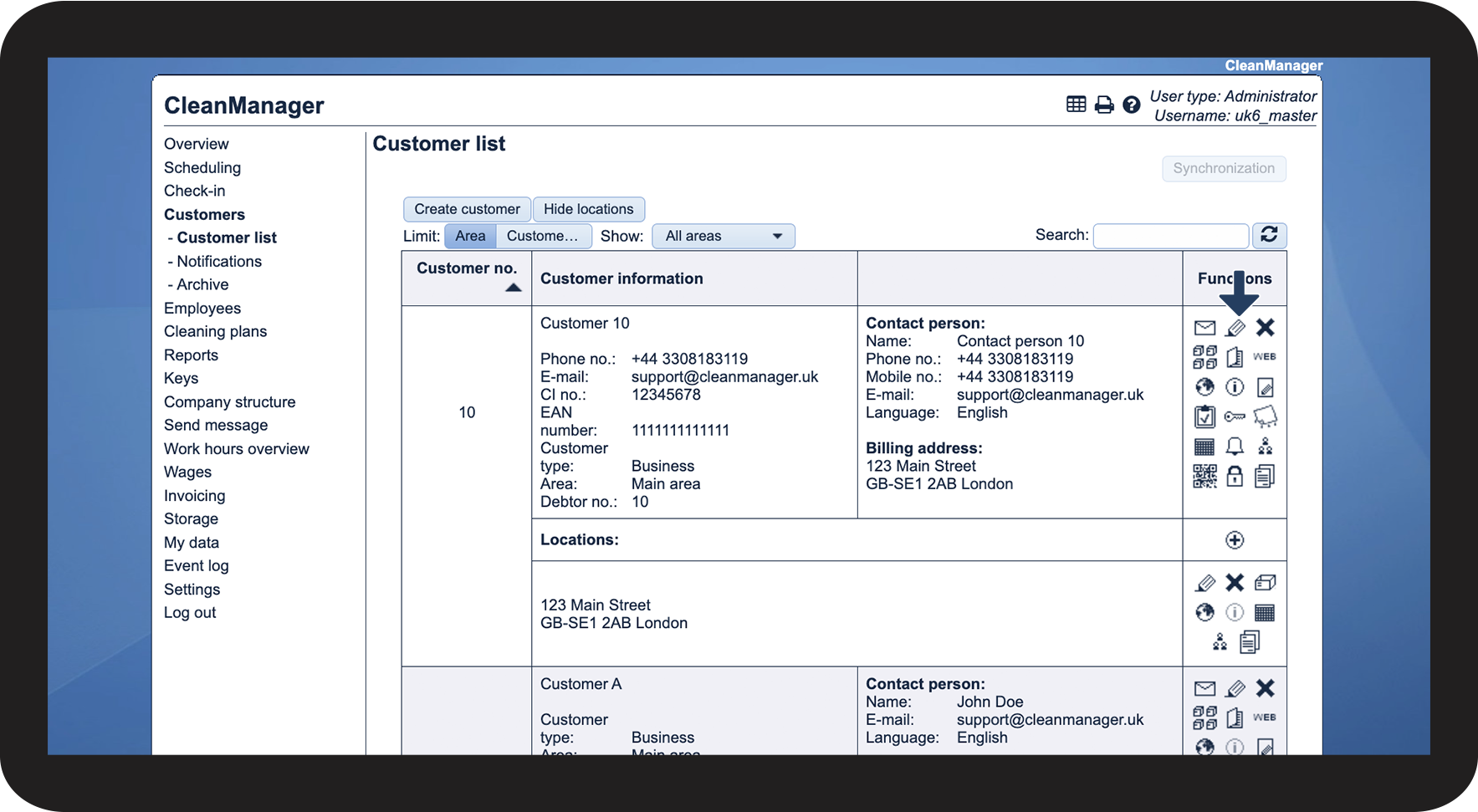Go to Archive under Customers
The height and width of the screenshot is (812, 1478).
pos(202,285)
